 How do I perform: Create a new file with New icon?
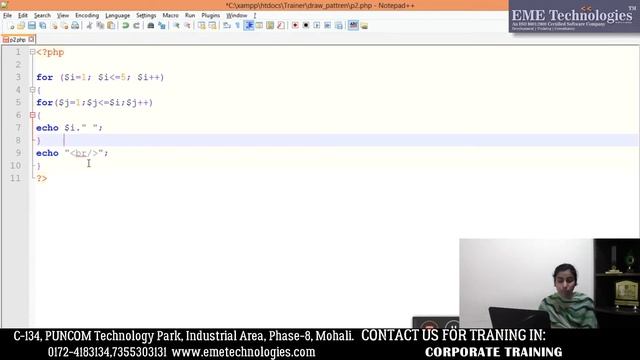(11, 26)
